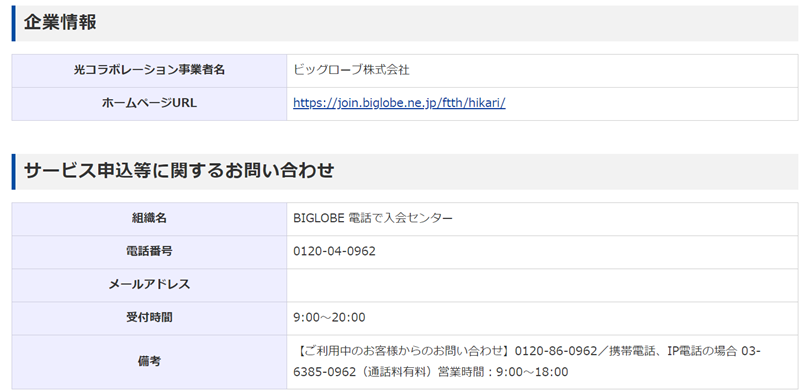Click the 組織名 label cell
This screenshot has width=800, height=391.
149,218
